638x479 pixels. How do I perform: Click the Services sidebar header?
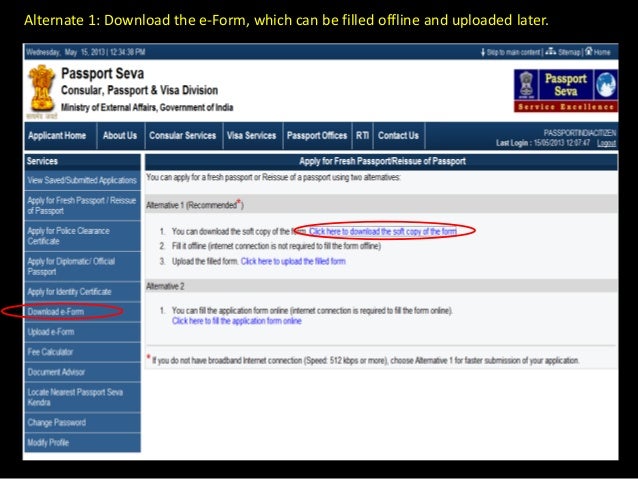(83, 161)
